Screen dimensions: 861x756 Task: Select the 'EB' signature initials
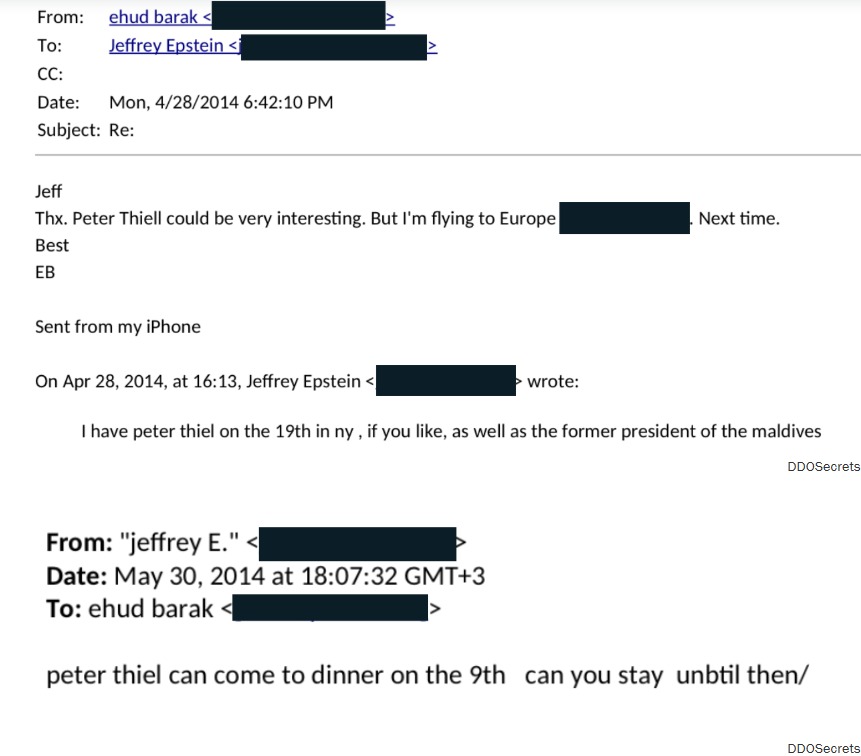46,272
